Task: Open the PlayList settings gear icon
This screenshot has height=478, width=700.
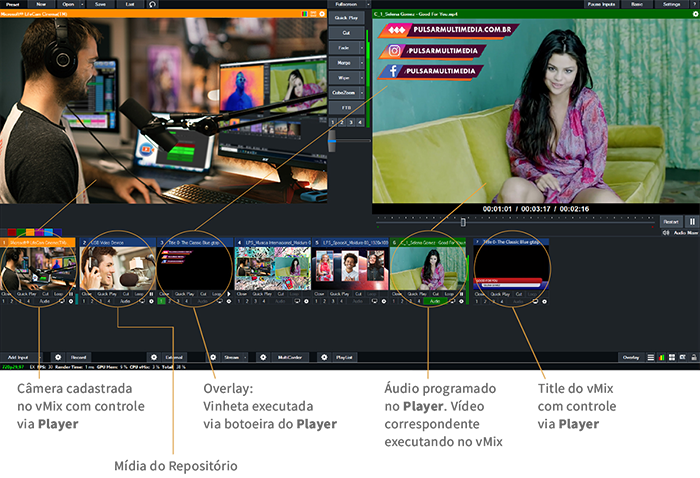Action: (x=323, y=357)
